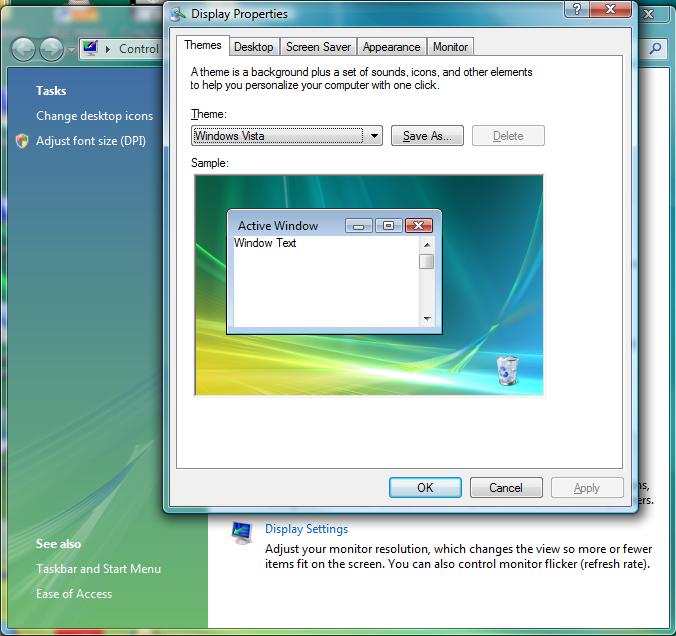Image resolution: width=676 pixels, height=636 pixels.
Task: Click the Forward arrow in Control Panel
Action: coord(52,49)
